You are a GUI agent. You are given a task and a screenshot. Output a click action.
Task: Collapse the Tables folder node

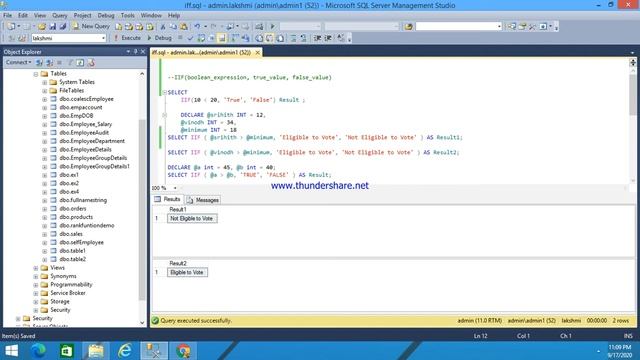click(36, 74)
